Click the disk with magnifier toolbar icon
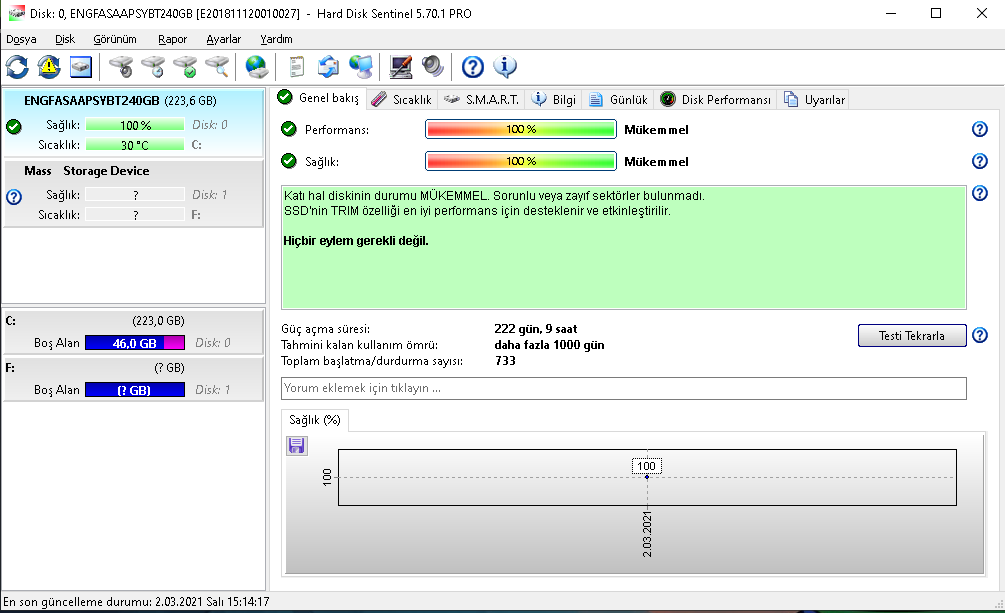The height and width of the screenshot is (613, 1005). (217, 67)
